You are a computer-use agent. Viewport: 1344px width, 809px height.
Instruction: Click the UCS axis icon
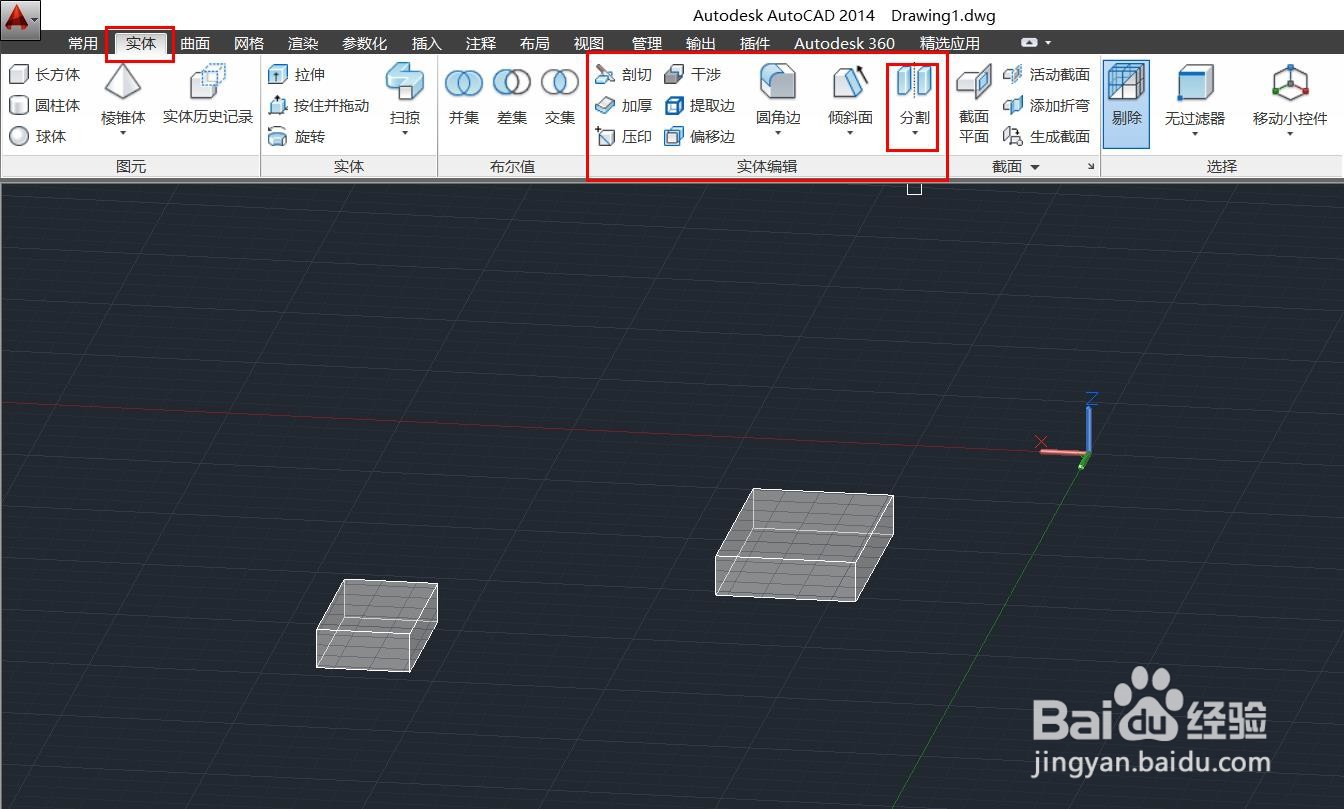point(1069,432)
